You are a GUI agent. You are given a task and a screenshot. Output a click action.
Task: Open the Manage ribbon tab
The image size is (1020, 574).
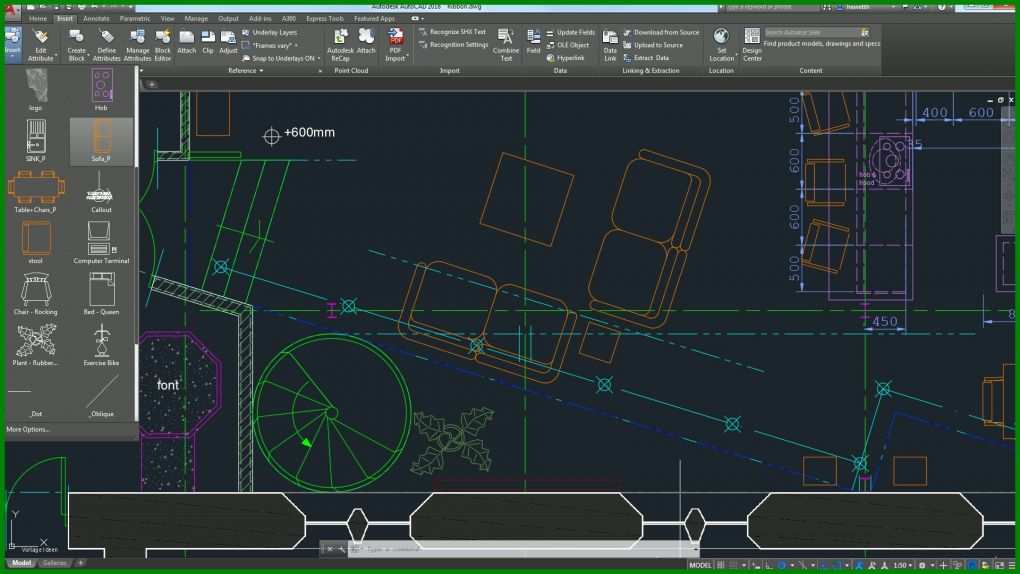196,19
